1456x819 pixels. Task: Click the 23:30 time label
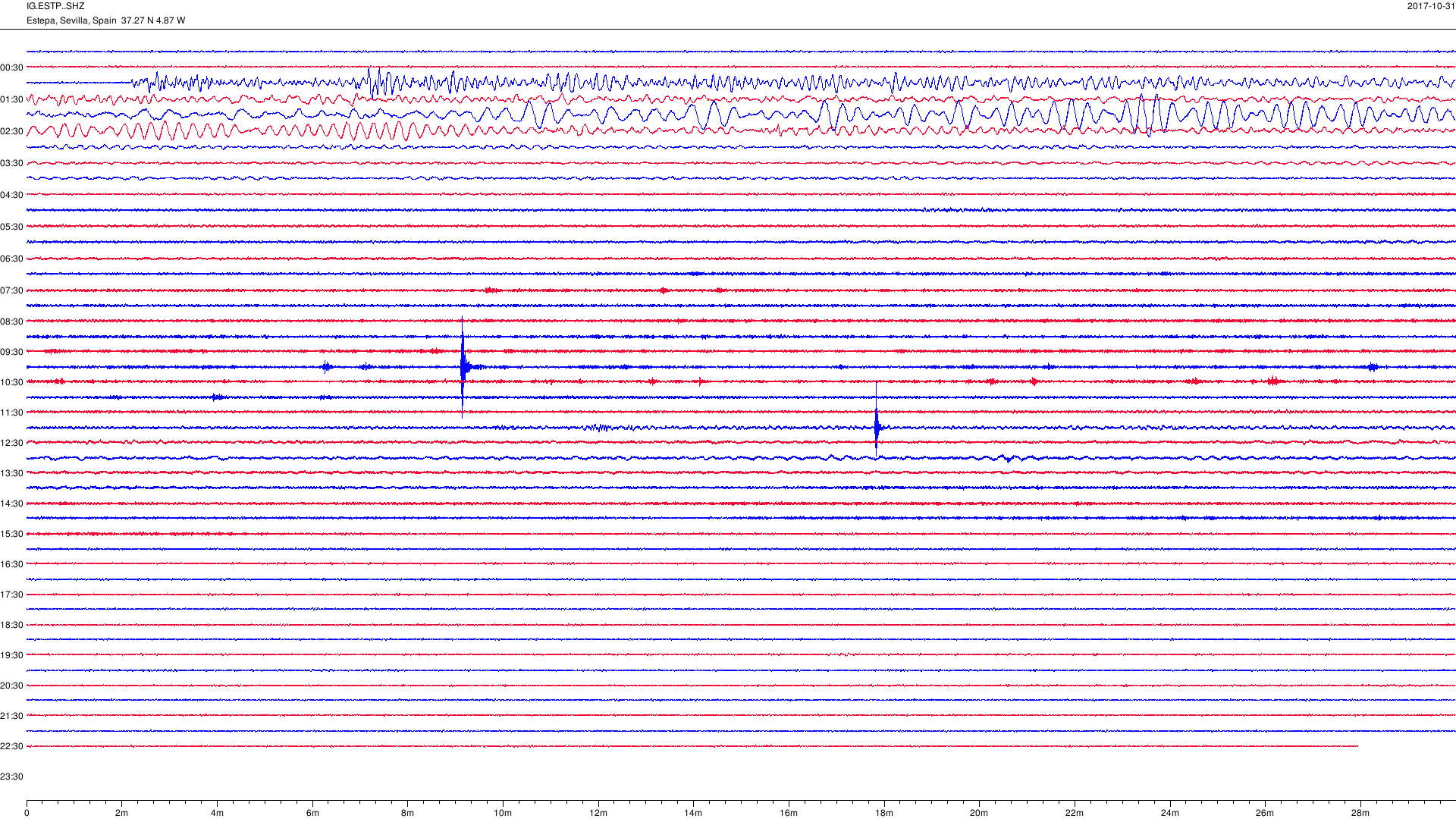coord(11,777)
